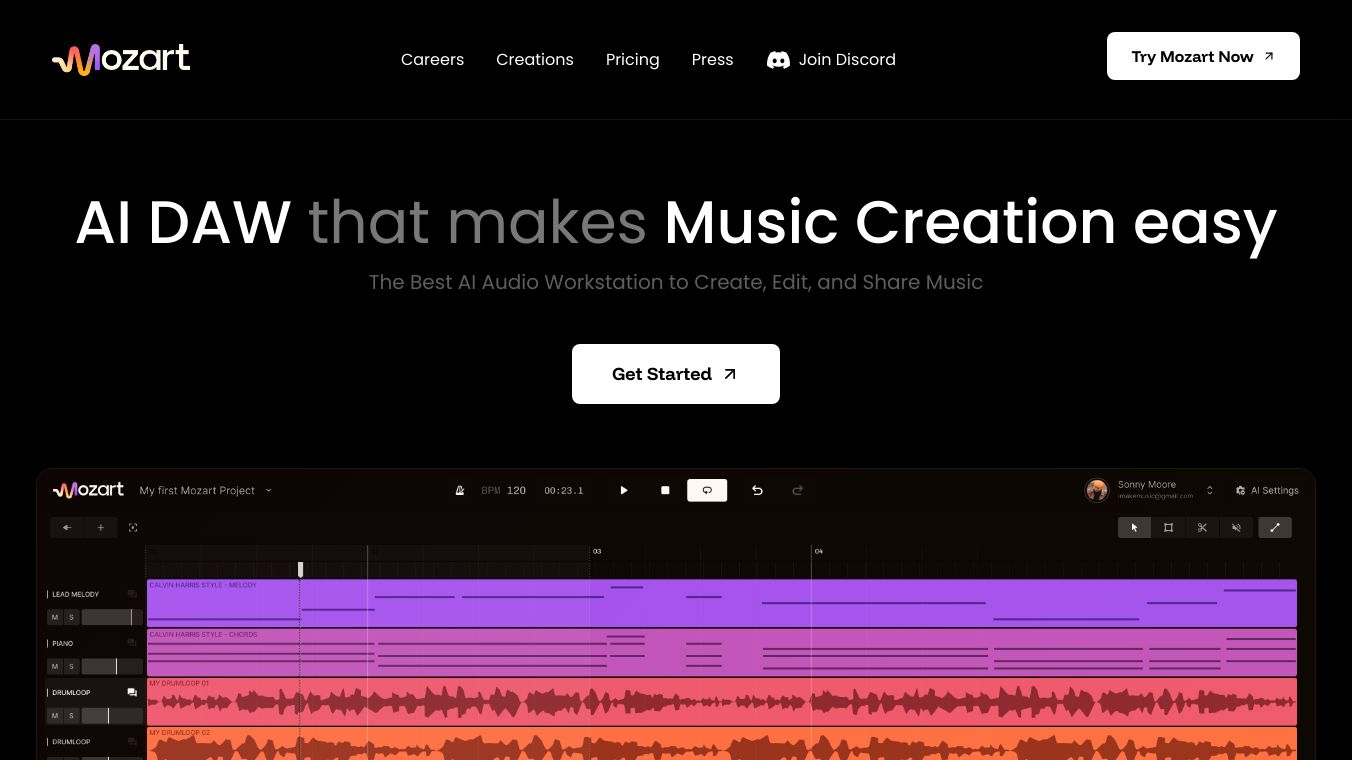Click the playhead handle on the timeline
This screenshot has width=1352, height=760.
[x=300, y=569]
